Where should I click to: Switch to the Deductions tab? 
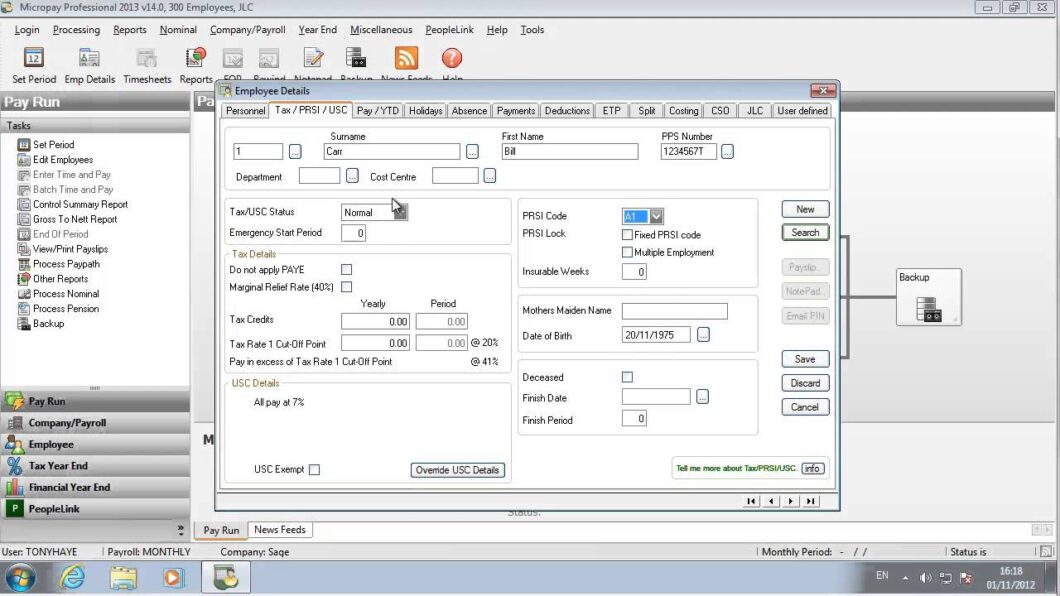pyautogui.click(x=567, y=111)
